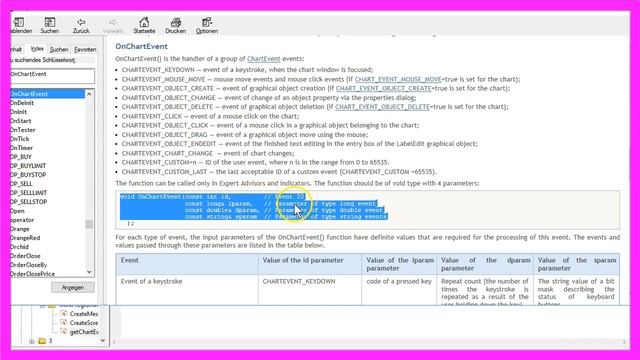The height and width of the screenshot is (360, 640).
Task: Select OP_SELLLIMIT in the index list
Action: 29,193
